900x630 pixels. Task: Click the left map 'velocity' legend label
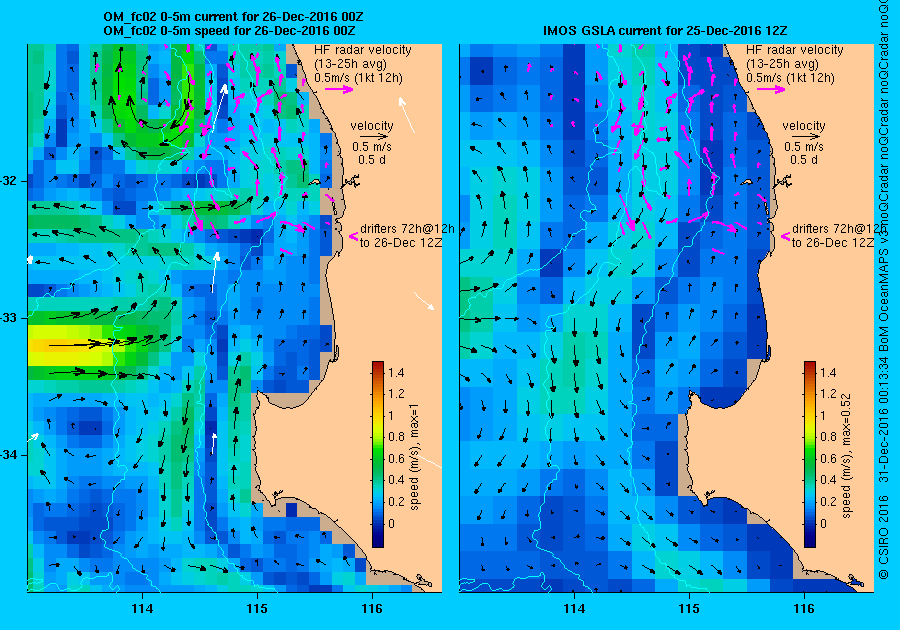point(372,126)
